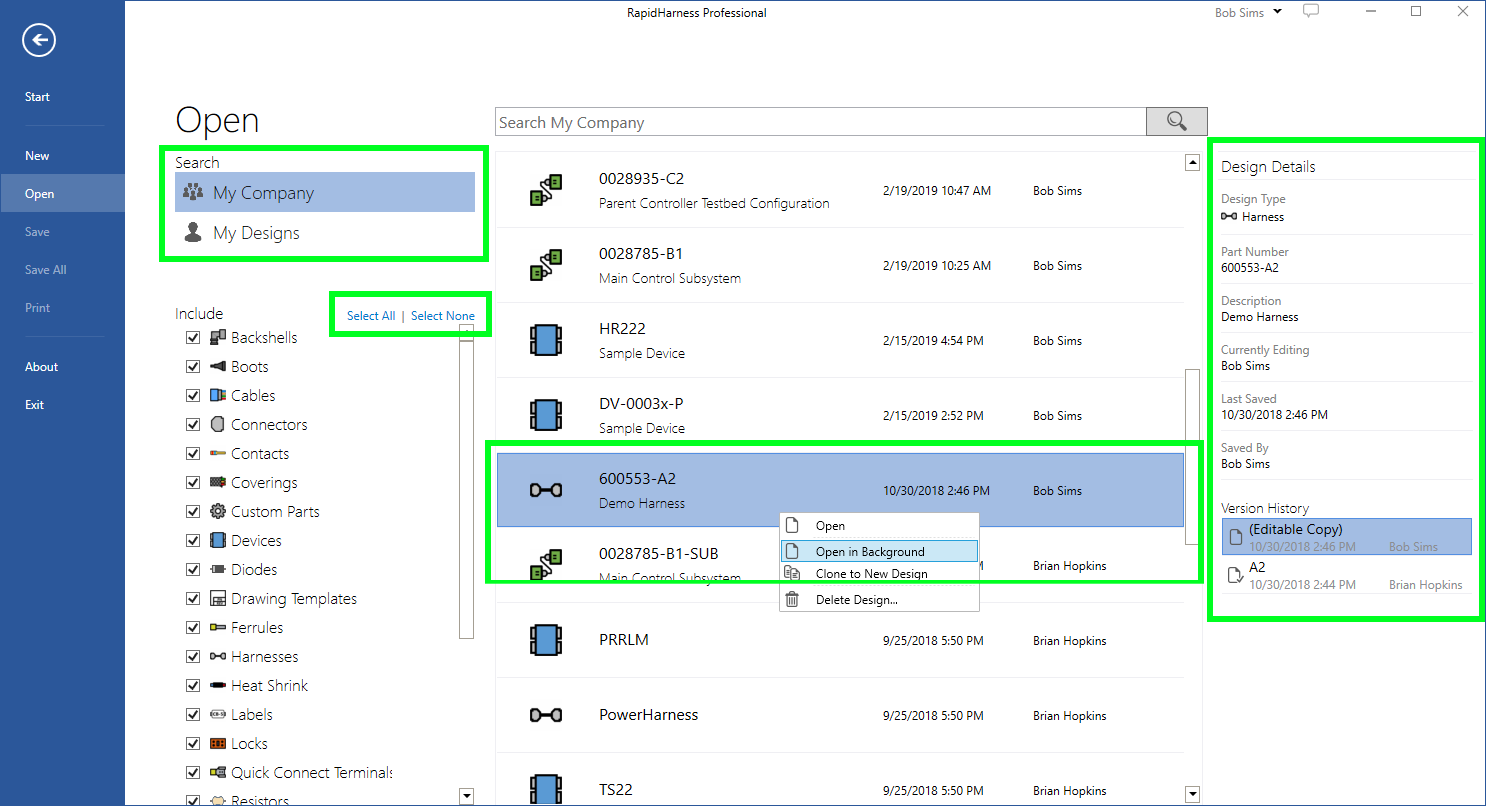This screenshot has height=806, width=1486.
Task: Click the TS22 device icon
Action: (544, 790)
